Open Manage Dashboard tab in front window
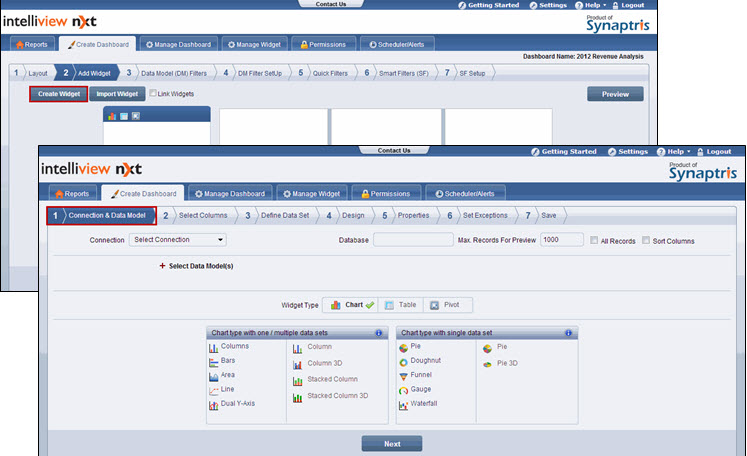 [x=230, y=193]
